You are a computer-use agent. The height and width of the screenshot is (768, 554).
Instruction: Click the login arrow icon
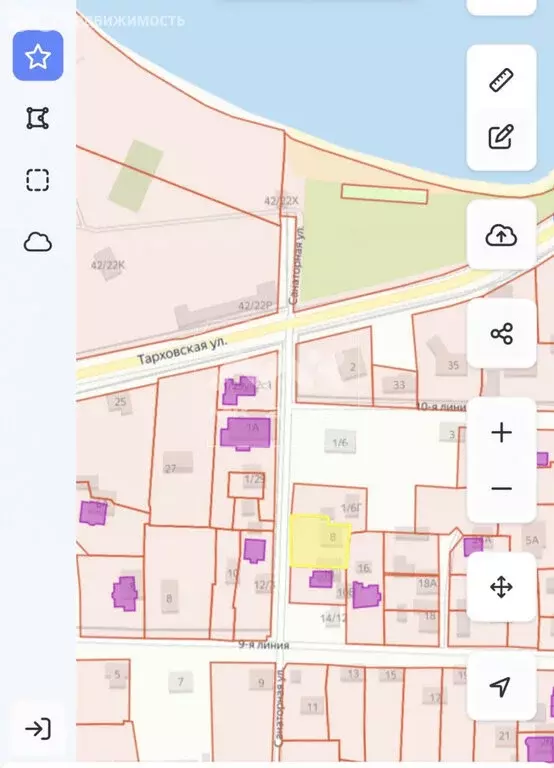pos(38,729)
